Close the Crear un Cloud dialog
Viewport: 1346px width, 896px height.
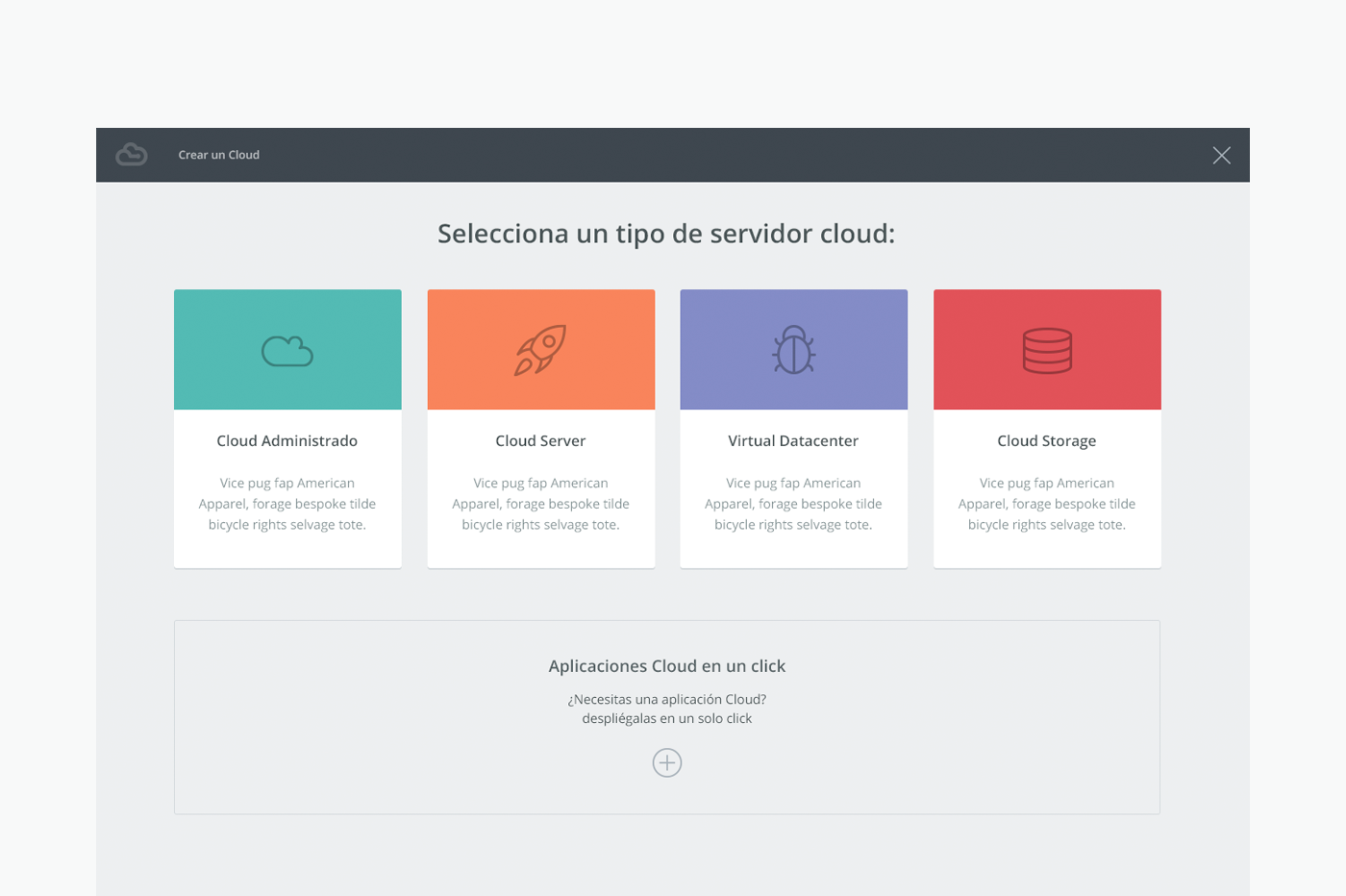[1221, 155]
